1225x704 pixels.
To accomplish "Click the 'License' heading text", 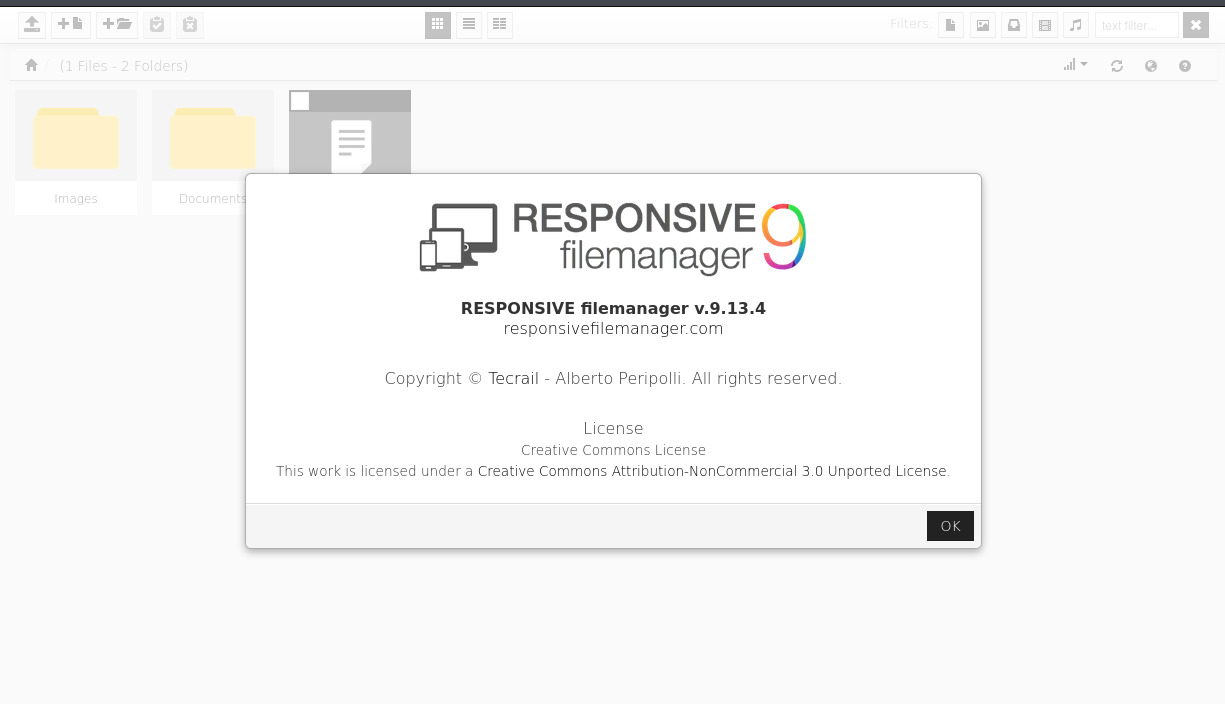I will (x=613, y=428).
